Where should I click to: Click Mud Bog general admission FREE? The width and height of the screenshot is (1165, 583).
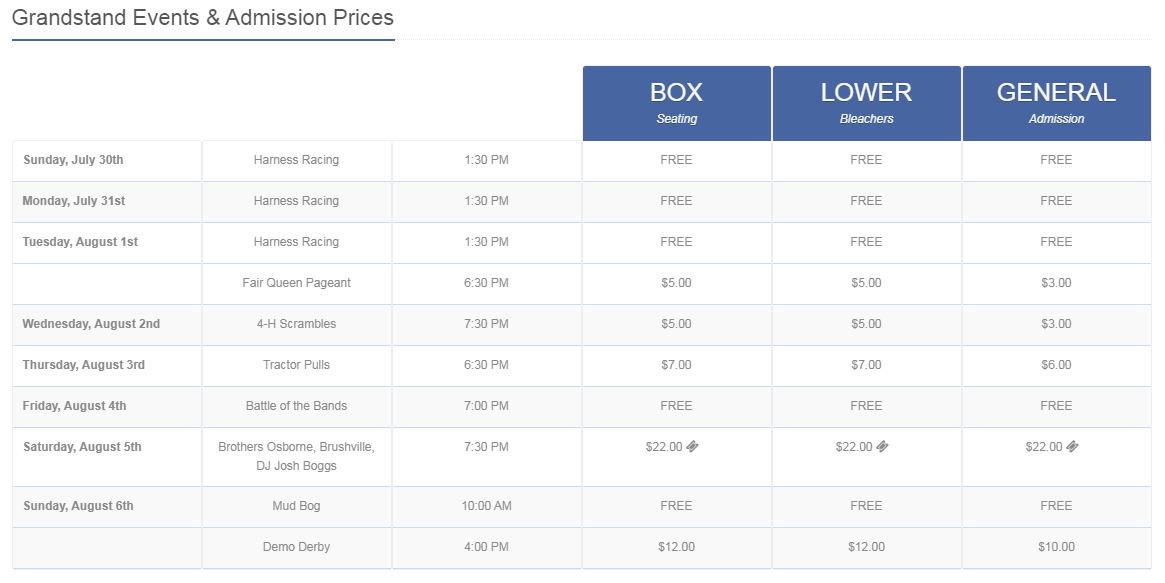click(1057, 506)
